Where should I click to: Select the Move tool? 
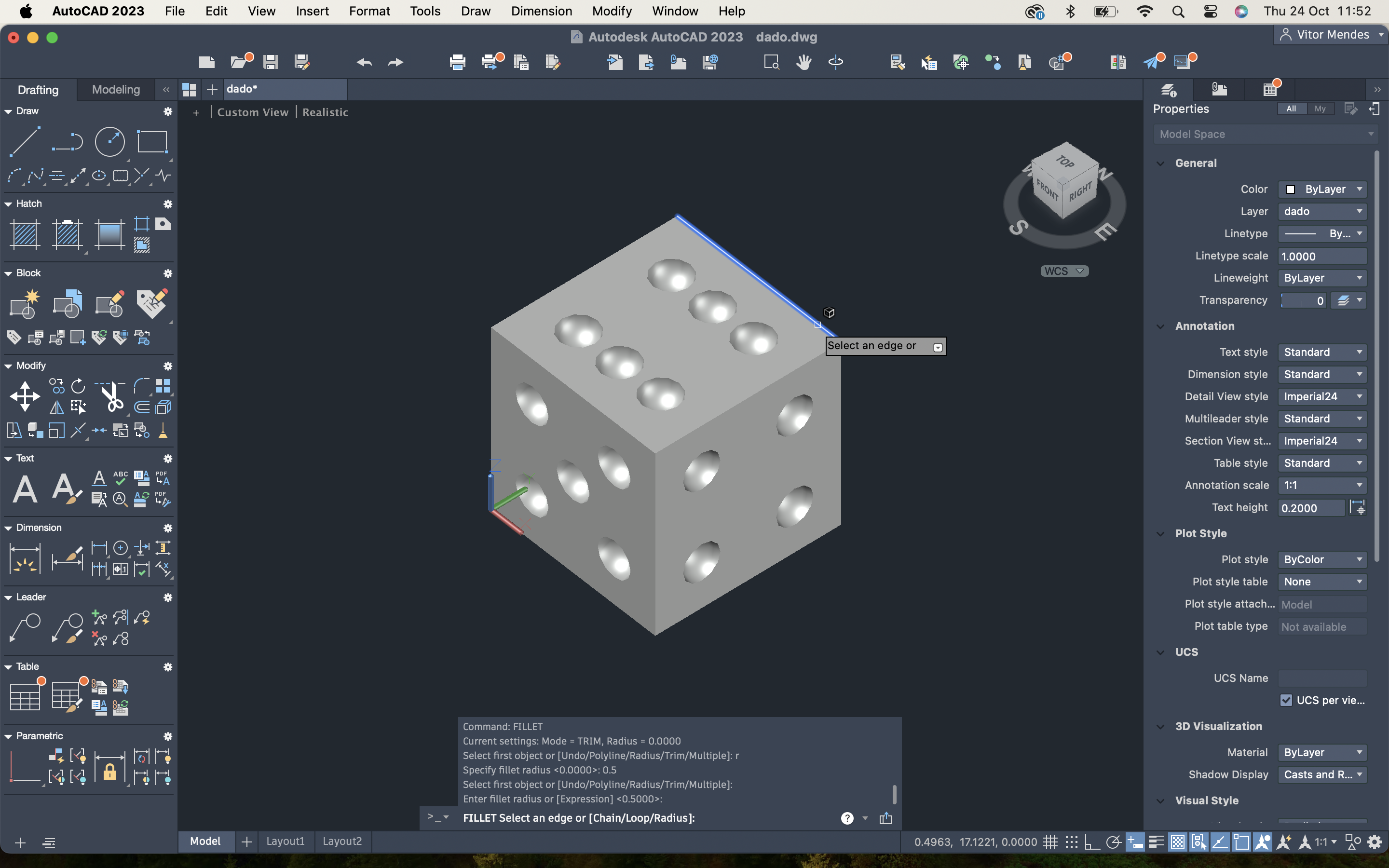[25, 396]
